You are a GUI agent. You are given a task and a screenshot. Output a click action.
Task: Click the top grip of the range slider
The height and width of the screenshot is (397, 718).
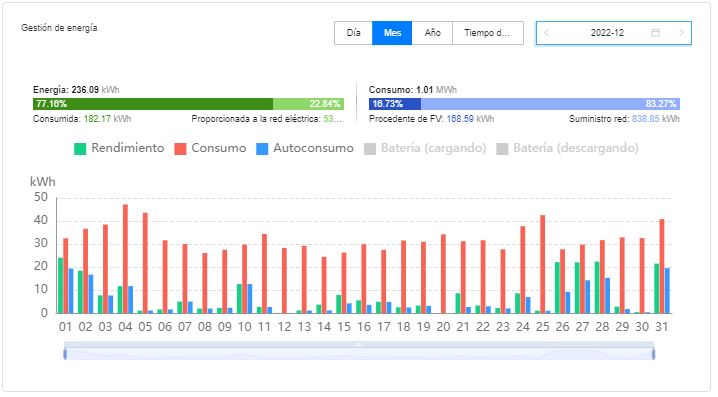point(359,344)
